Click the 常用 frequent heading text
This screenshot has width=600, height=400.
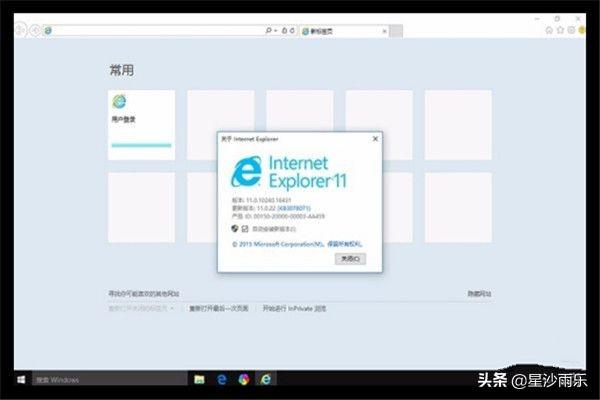[122, 70]
